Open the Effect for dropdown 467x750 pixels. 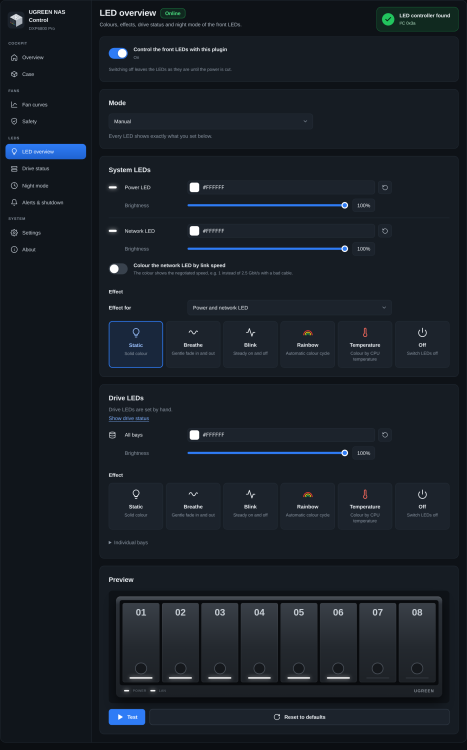pos(289,308)
